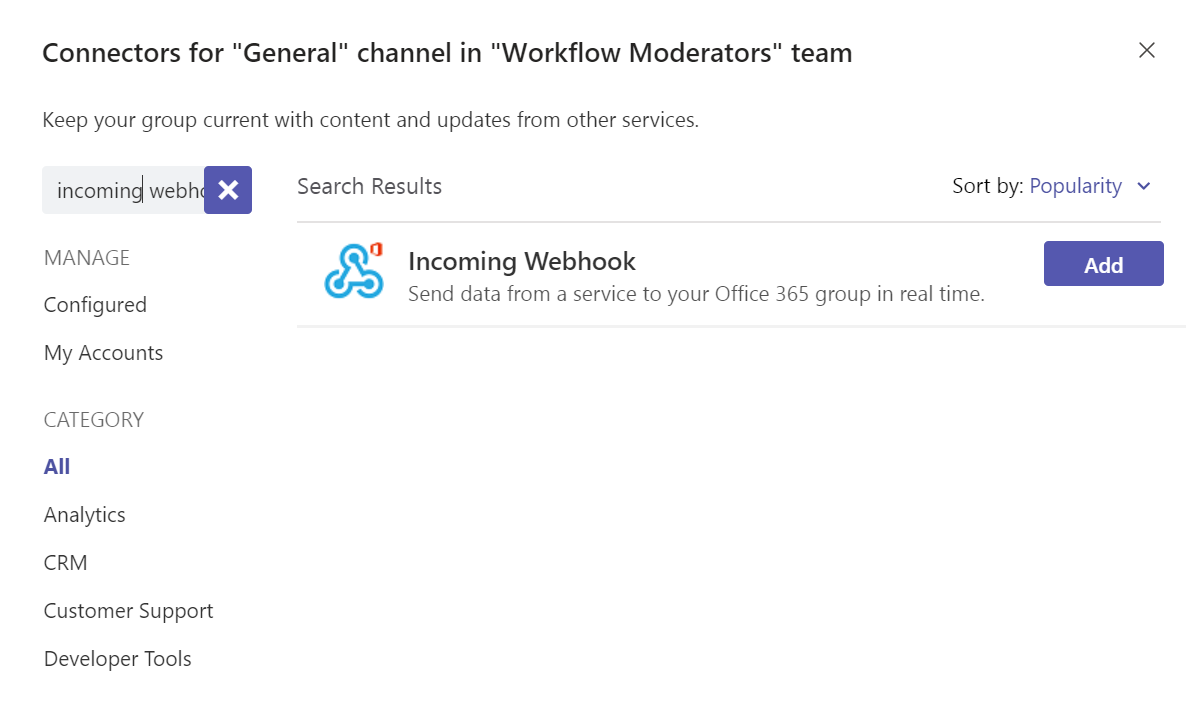Select the currently active All filter
Screen dimensions: 1186x722
[x=56, y=466]
